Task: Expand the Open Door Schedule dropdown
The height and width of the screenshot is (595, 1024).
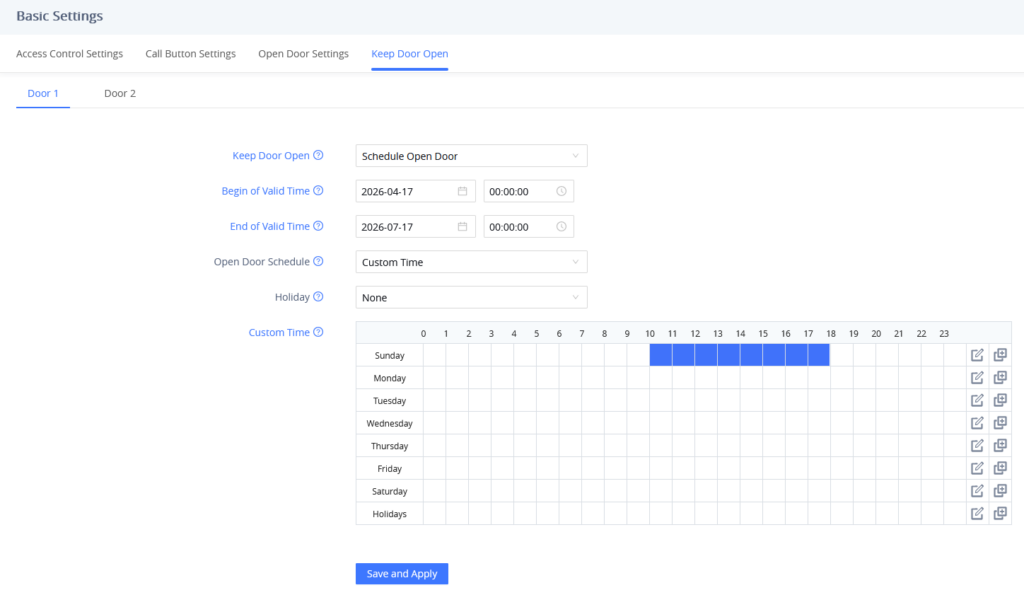Action: (472, 262)
